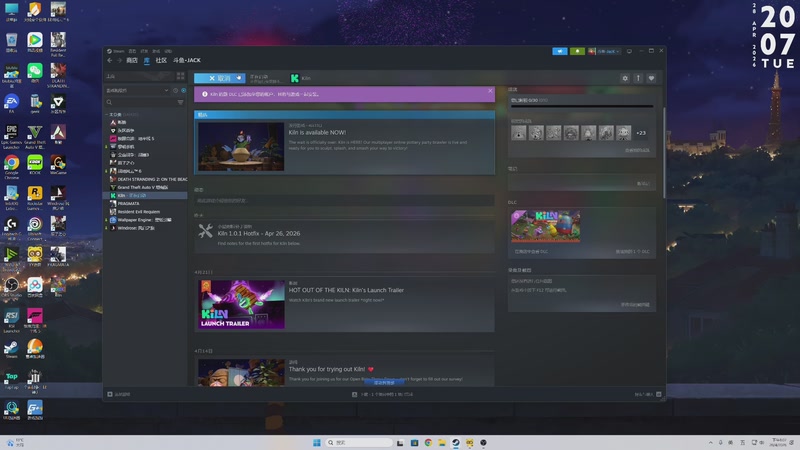Image resolution: width=800 pixels, height=450 pixels.
Task: Go back with the Steam navigation arrow
Action: [x=110, y=60]
